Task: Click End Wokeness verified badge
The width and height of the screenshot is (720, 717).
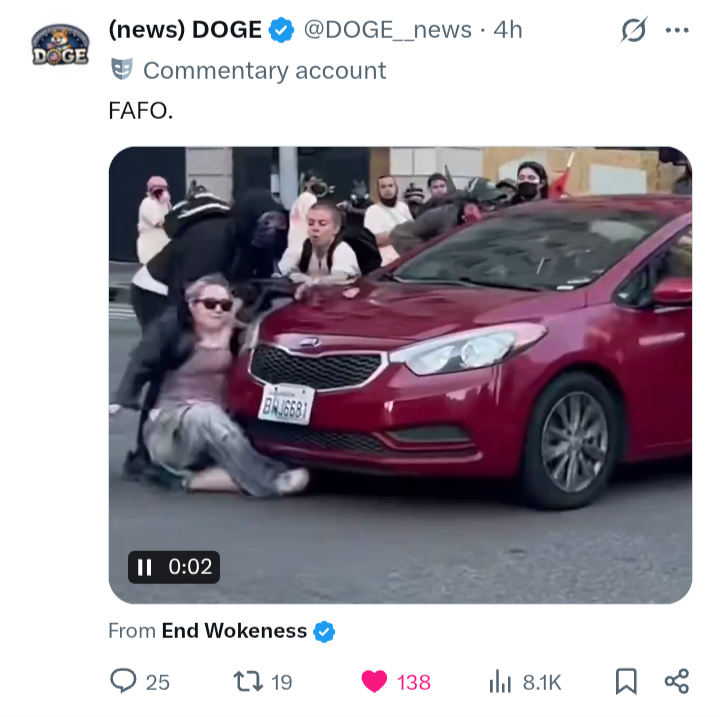Action: (x=324, y=632)
